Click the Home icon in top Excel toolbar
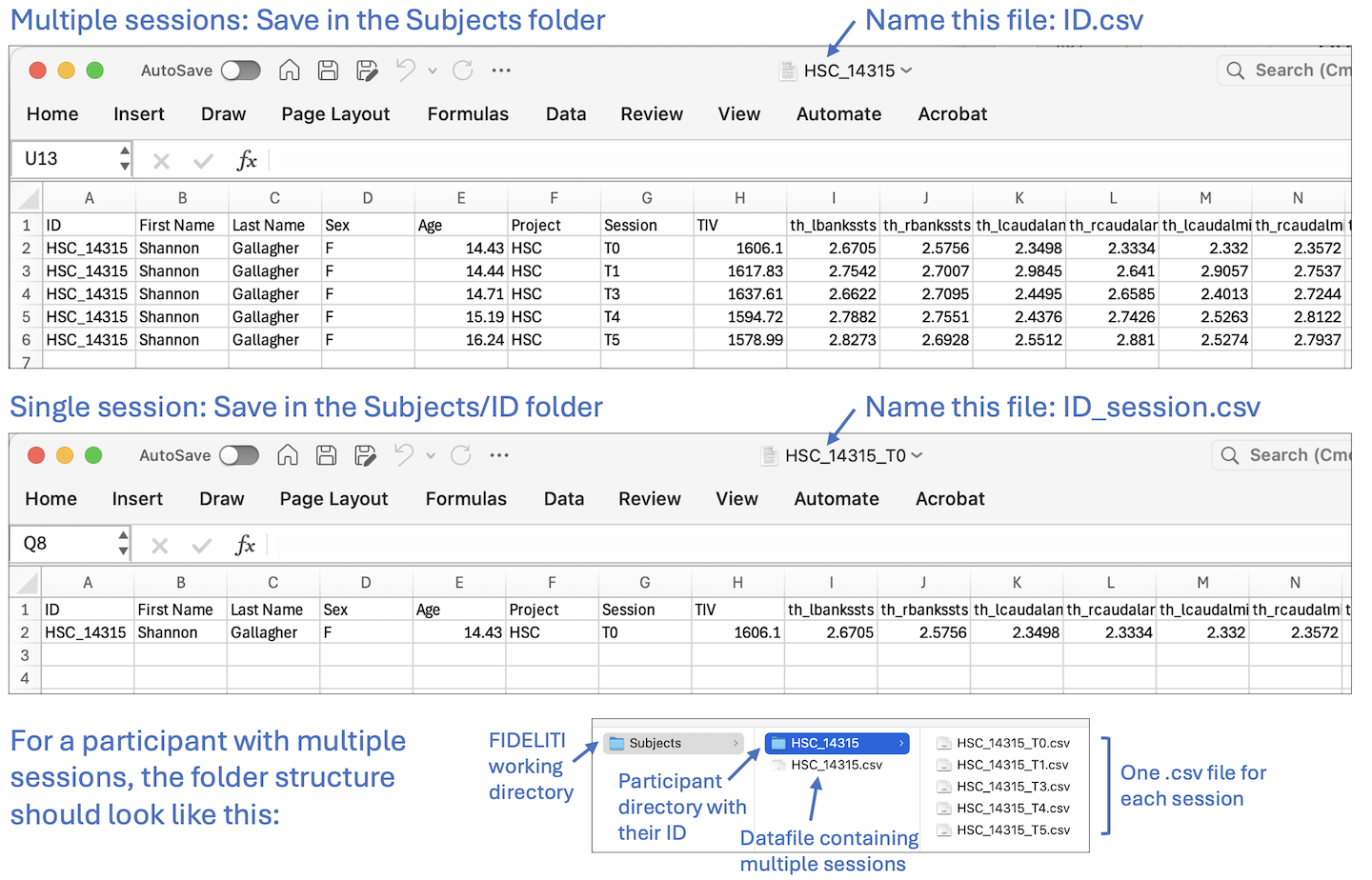1372x880 pixels. 290,70
